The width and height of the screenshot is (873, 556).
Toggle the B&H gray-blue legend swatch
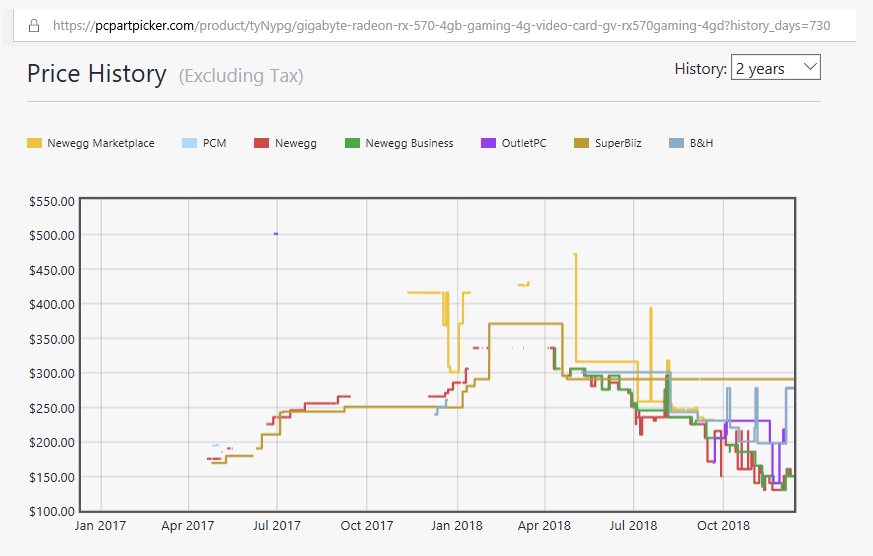pyautogui.click(x=676, y=143)
